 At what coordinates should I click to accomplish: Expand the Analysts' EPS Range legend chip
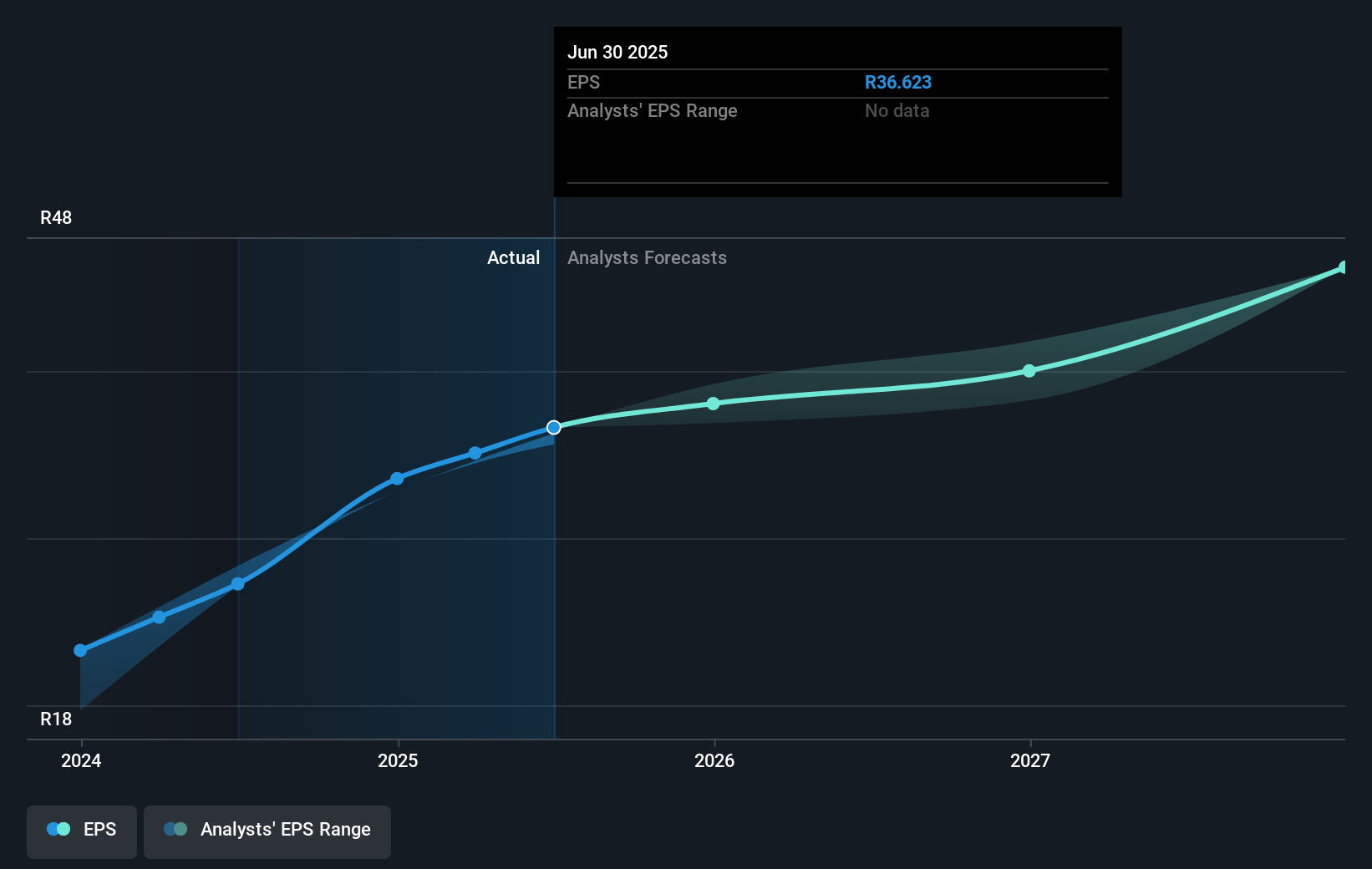pos(267,831)
